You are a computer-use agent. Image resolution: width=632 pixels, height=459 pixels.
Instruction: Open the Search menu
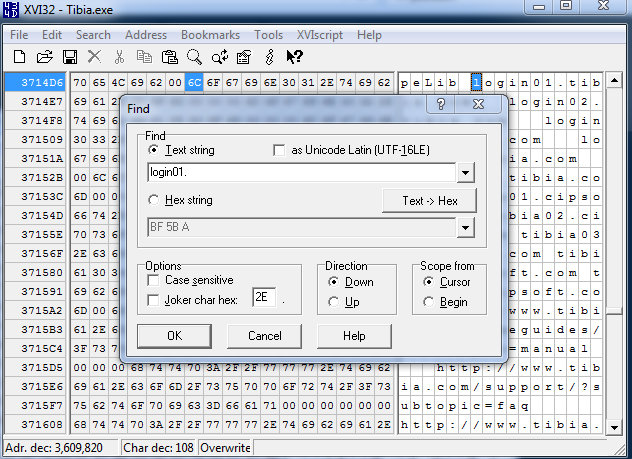tap(93, 35)
